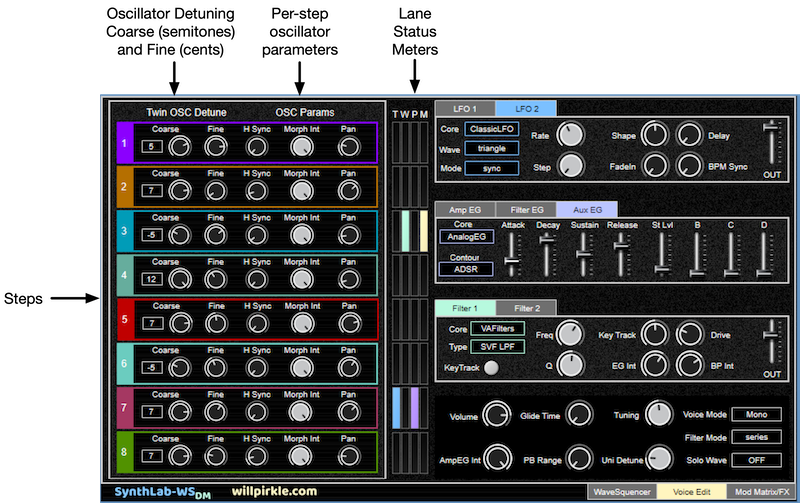This screenshot has height=503, width=800.
Task: Open the Solo Wave OFF dropdown
Action: pos(757,460)
